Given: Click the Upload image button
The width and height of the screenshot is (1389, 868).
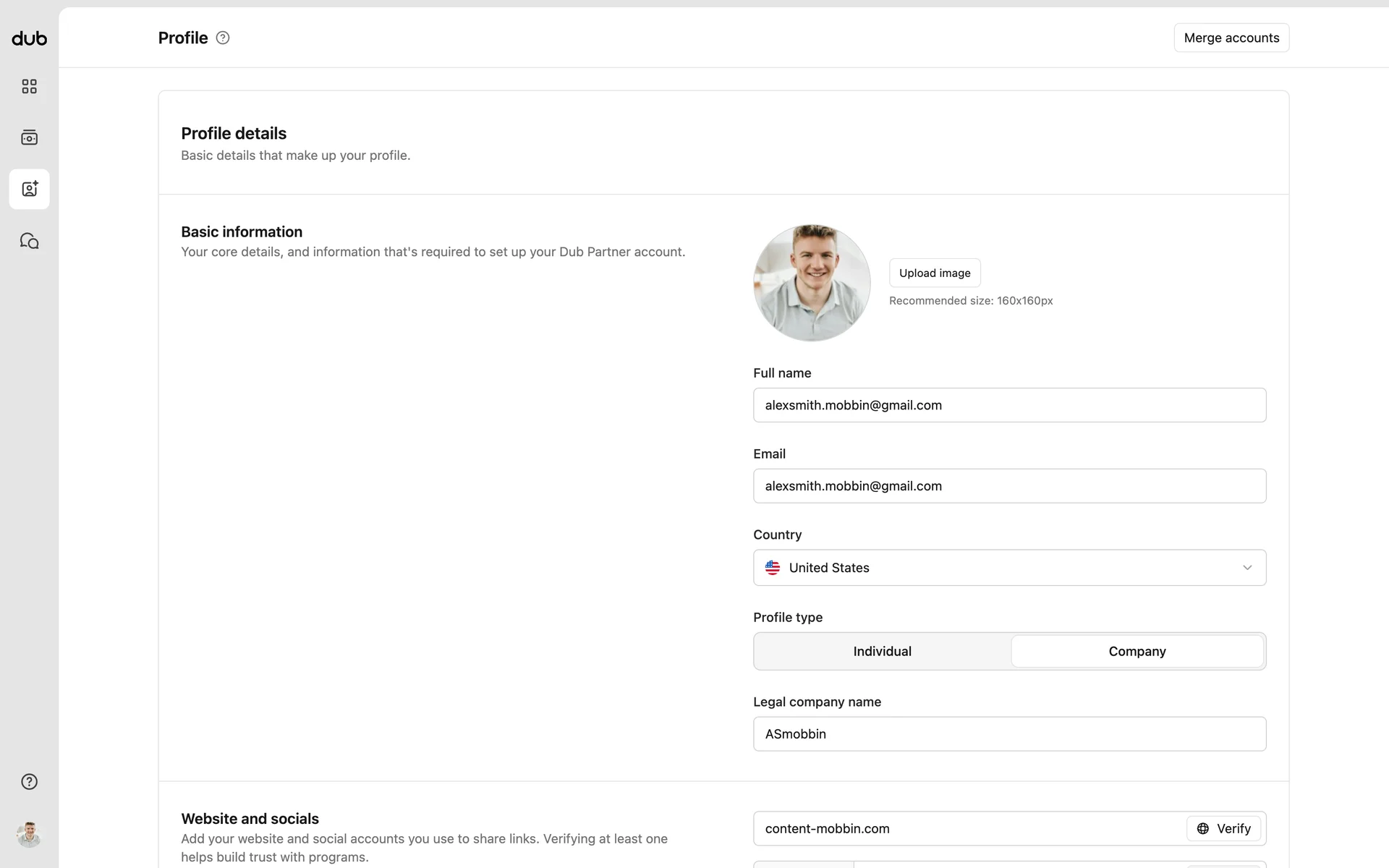Looking at the screenshot, I should point(934,273).
